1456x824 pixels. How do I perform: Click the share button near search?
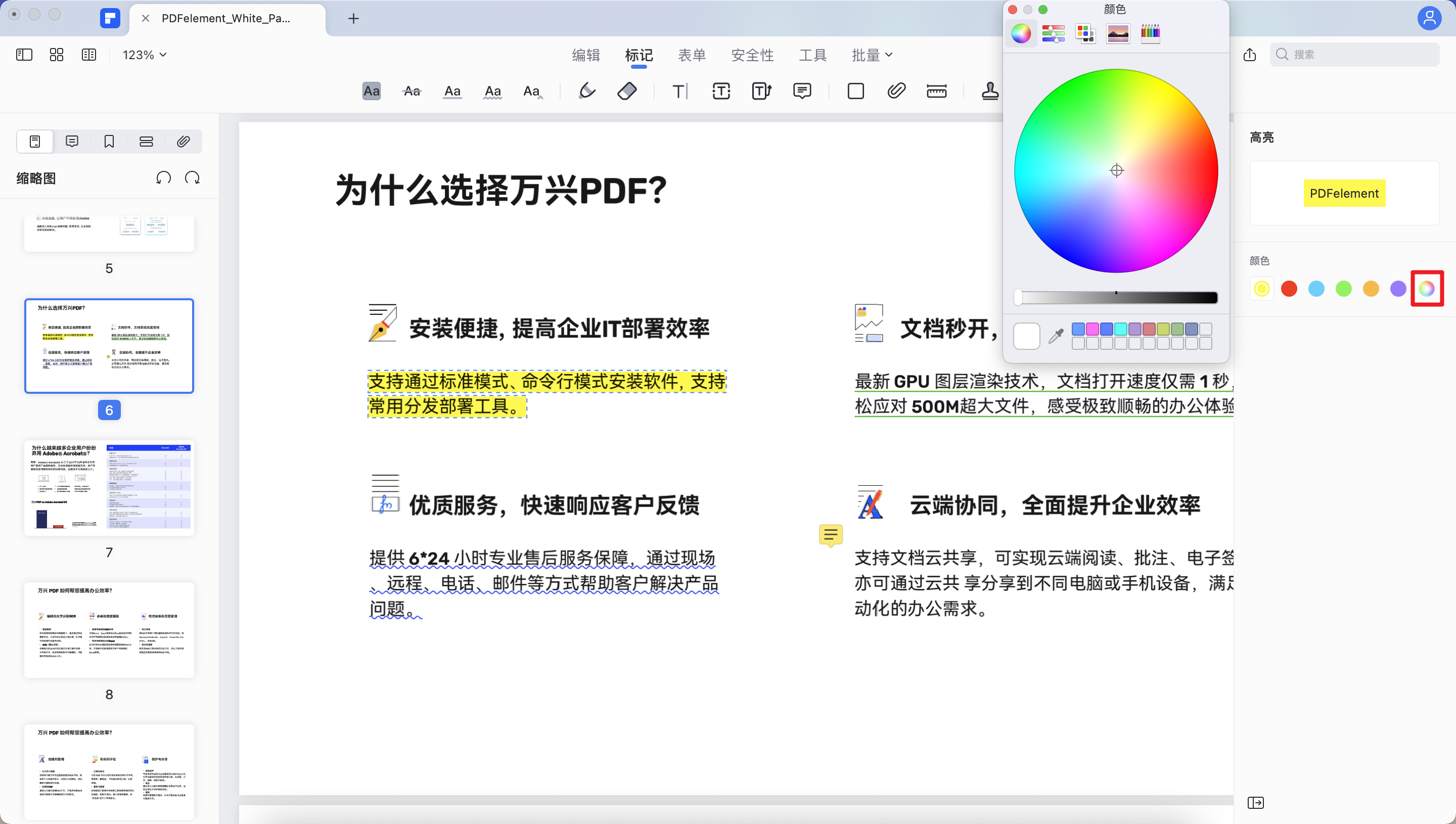click(x=1250, y=54)
